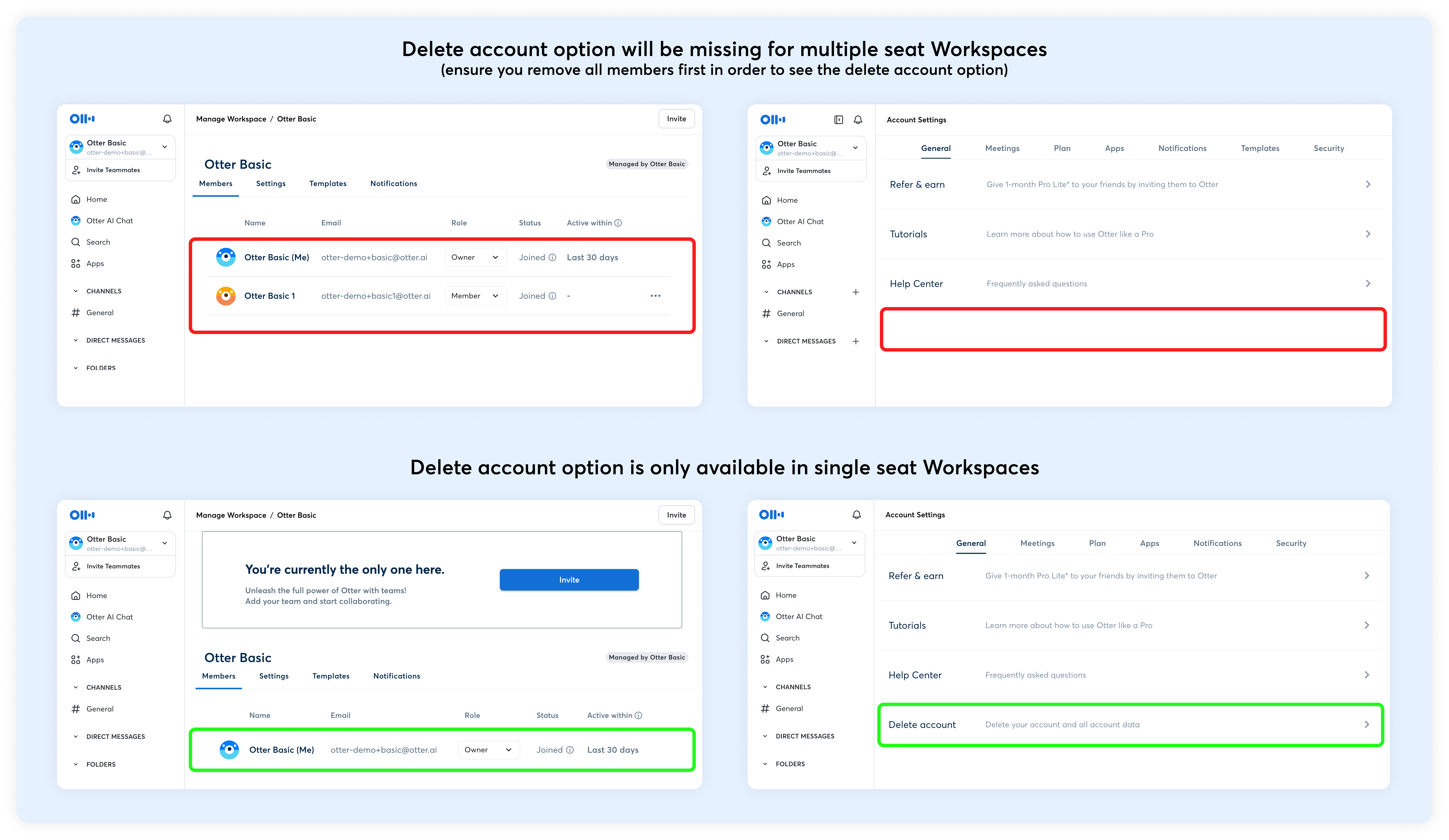The width and height of the screenshot is (1449, 840).
Task: Open Notifications tab in two-member workspace panel
Action: (x=394, y=184)
